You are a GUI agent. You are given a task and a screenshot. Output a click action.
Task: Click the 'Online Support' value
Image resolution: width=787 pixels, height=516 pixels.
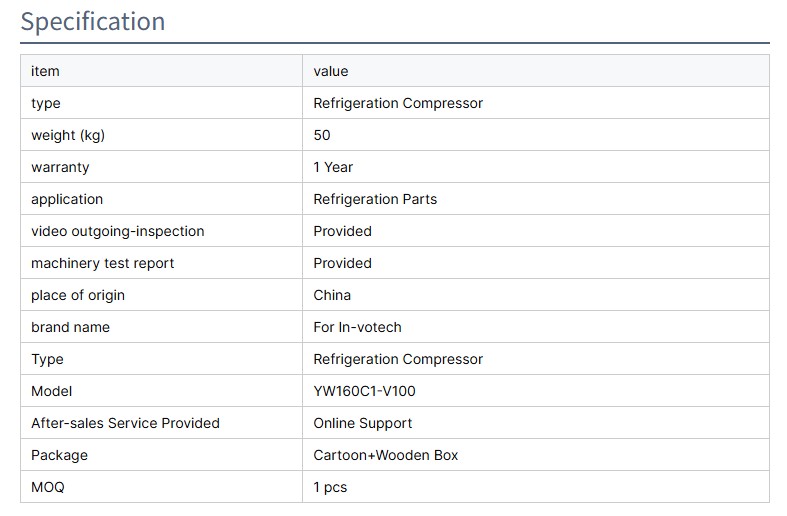(363, 423)
